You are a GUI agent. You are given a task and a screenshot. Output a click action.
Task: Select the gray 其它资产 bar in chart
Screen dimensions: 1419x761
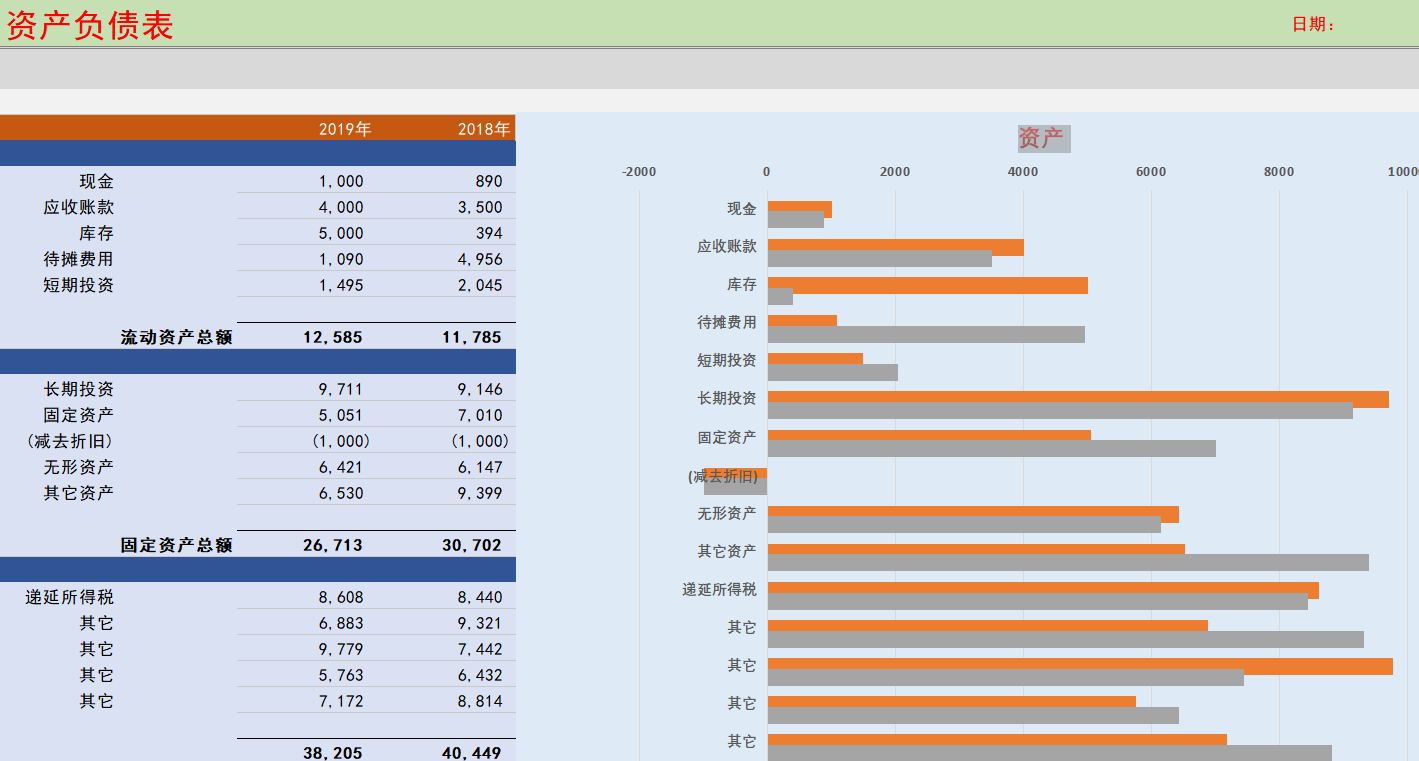point(1068,562)
